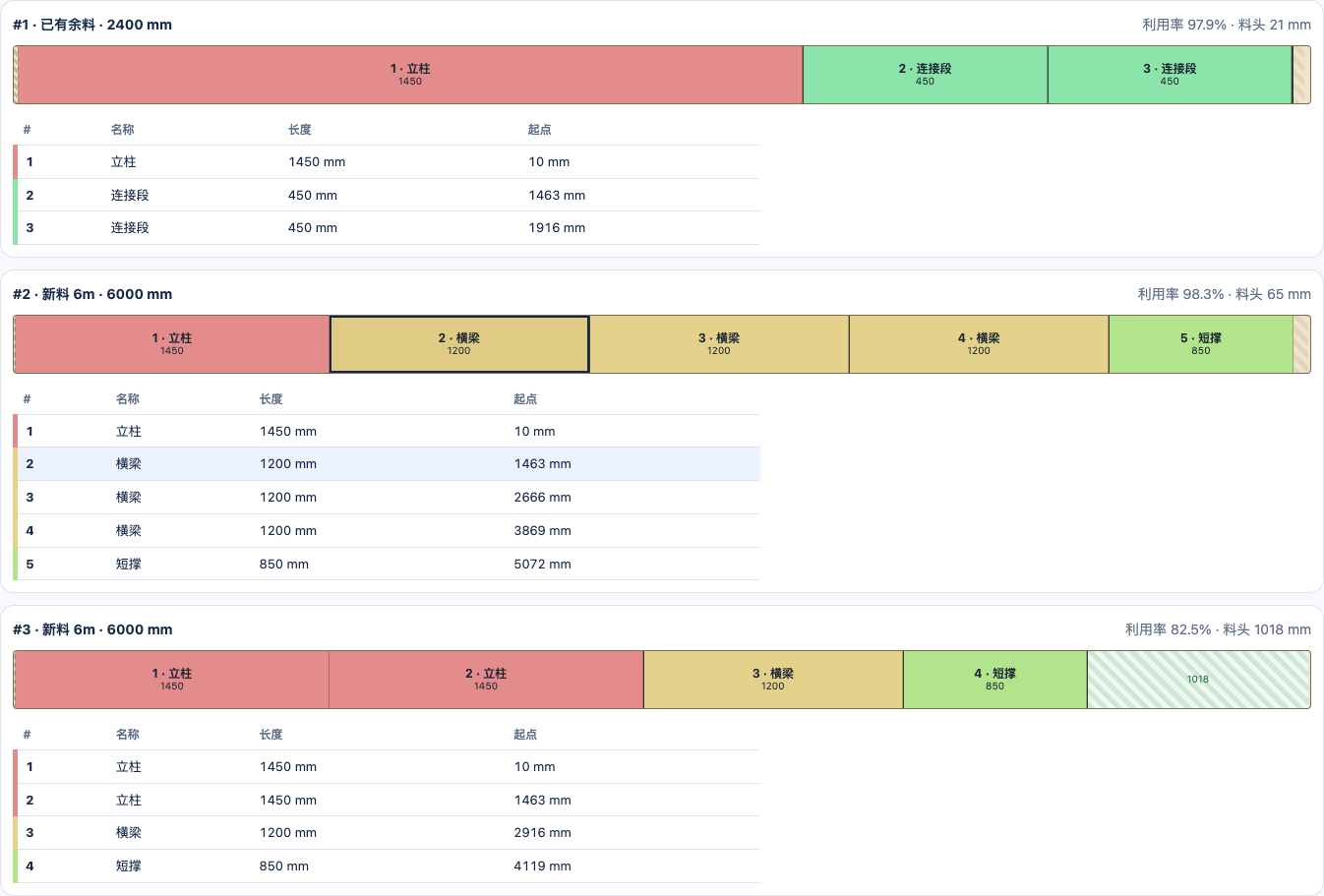Screen dimensions: 1324x896
Task: Select the 1 · 立柱 segment in stock #1 bar
Action: (410, 75)
